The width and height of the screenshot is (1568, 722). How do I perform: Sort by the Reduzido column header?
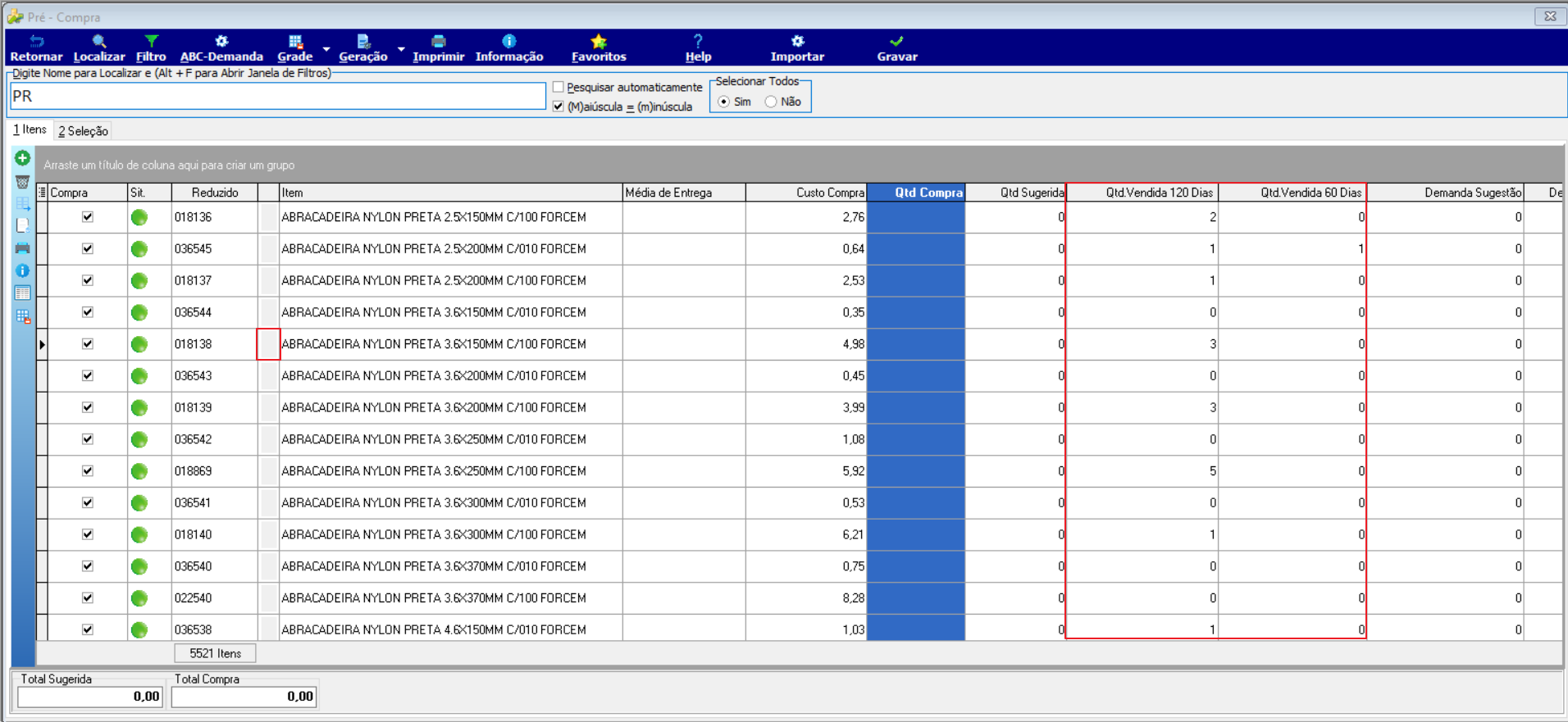(215, 193)
